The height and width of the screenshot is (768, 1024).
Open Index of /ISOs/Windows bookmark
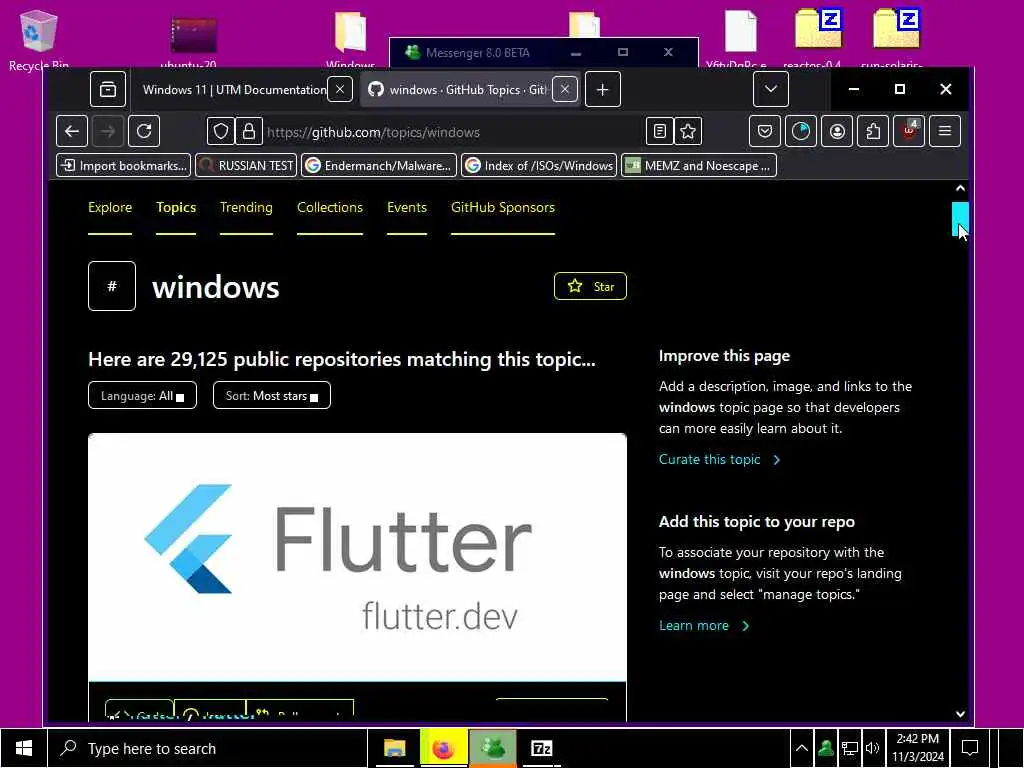[x=539, y=166]
